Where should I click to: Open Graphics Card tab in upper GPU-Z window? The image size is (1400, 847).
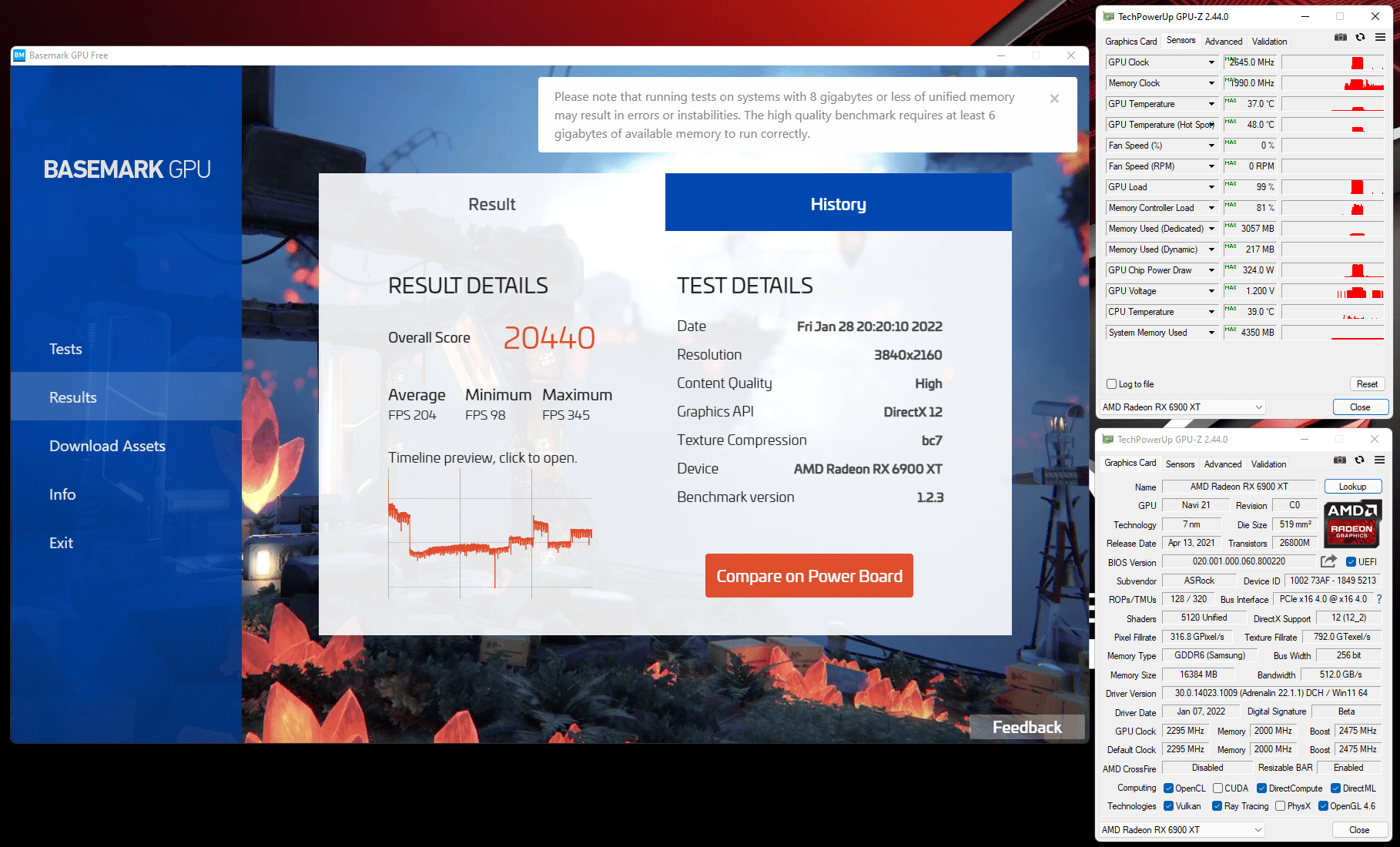[1130, 42]
